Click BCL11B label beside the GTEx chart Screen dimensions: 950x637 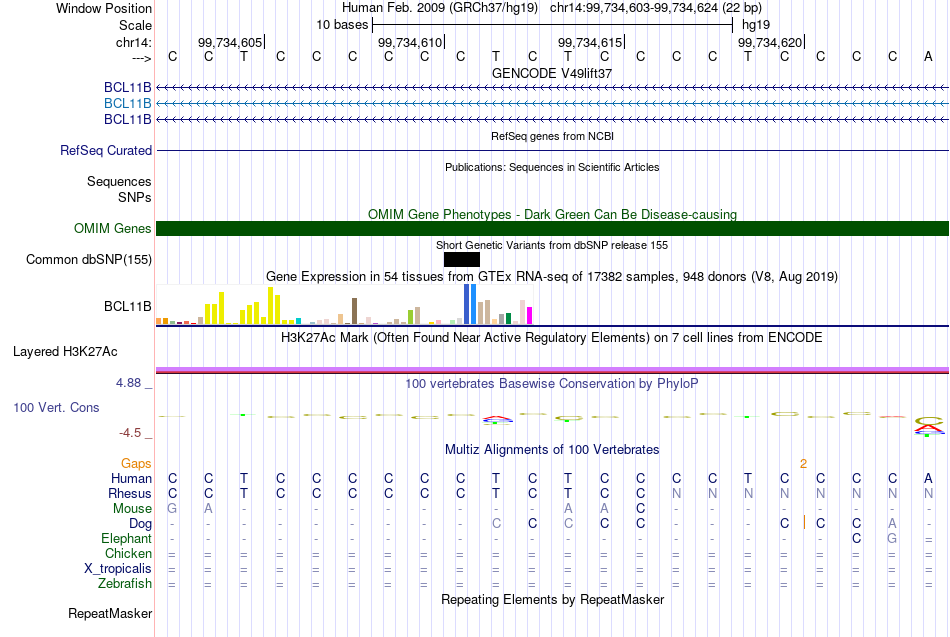click(x=127, y=307)
